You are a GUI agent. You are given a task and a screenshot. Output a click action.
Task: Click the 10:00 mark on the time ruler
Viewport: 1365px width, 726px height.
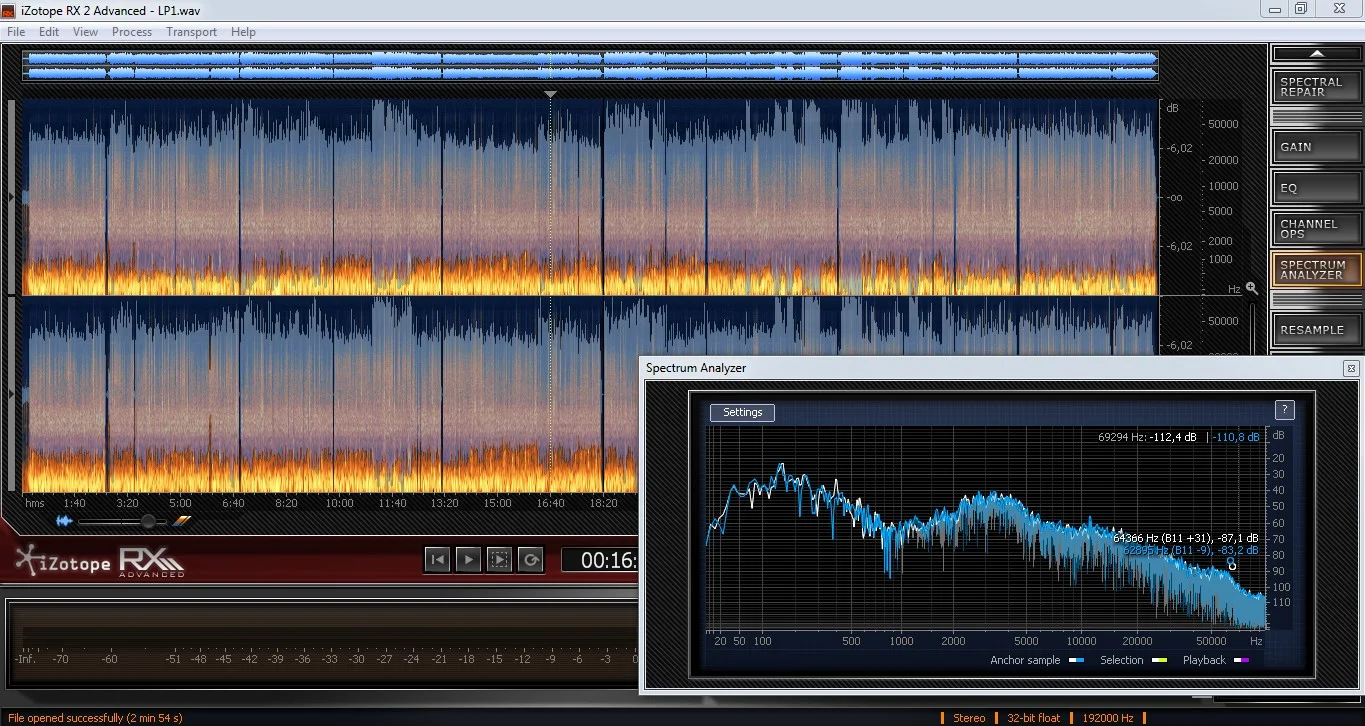[x=339, y=503]
